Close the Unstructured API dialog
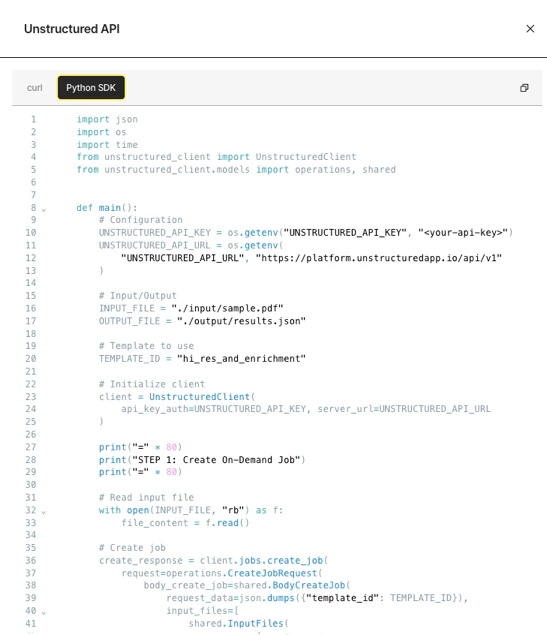This screenshot has height=635, width=547. [530, 29]
